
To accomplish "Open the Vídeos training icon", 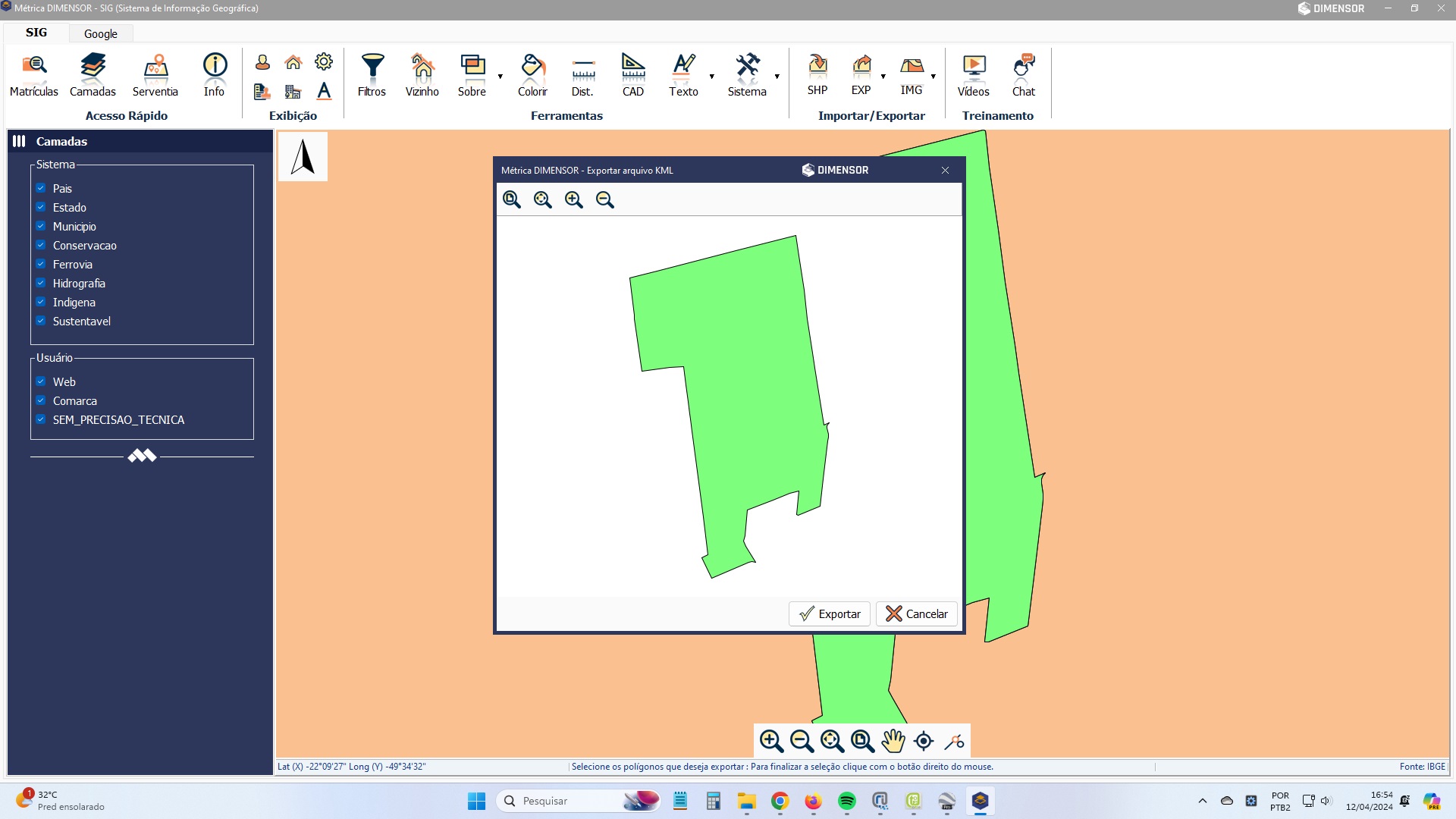I will (974, 75).
